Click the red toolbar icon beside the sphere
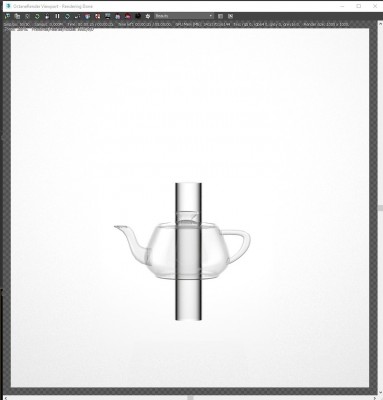The image size is (383, 400). (x=128, y=16)
